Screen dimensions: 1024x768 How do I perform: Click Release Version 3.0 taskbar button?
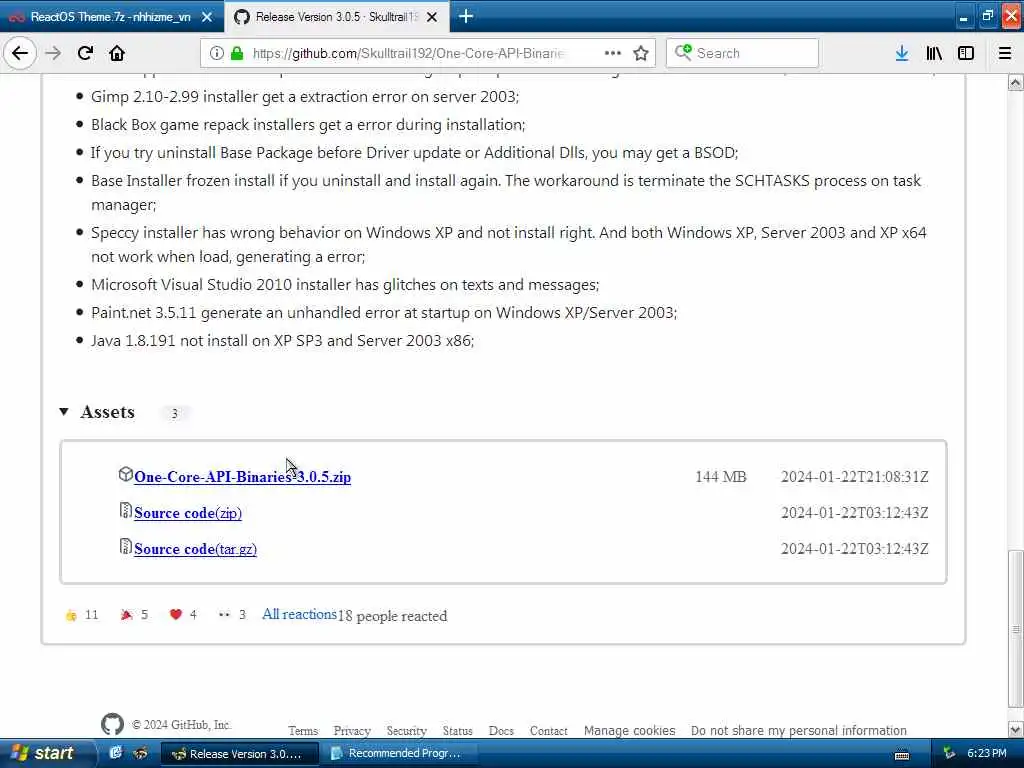click(x=240, y=754)
